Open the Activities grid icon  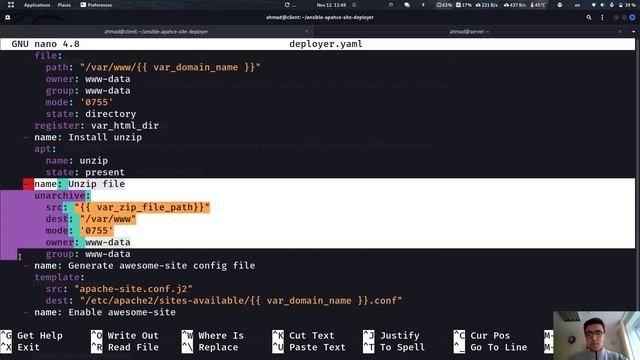(11, 5)
